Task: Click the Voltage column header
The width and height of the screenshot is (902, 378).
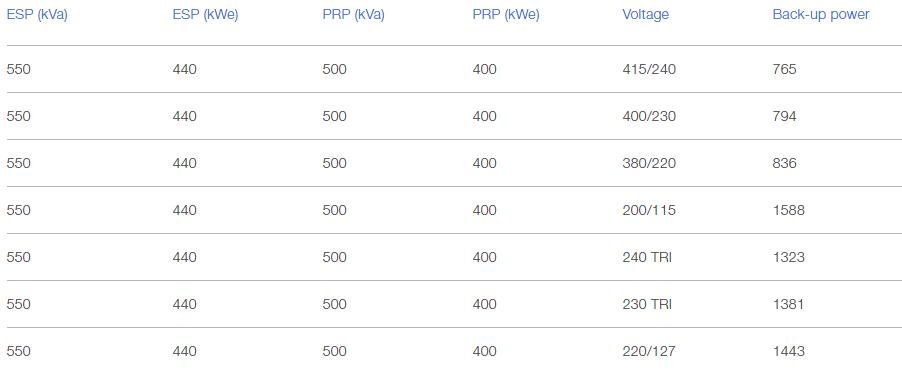Action: point(645,15)
